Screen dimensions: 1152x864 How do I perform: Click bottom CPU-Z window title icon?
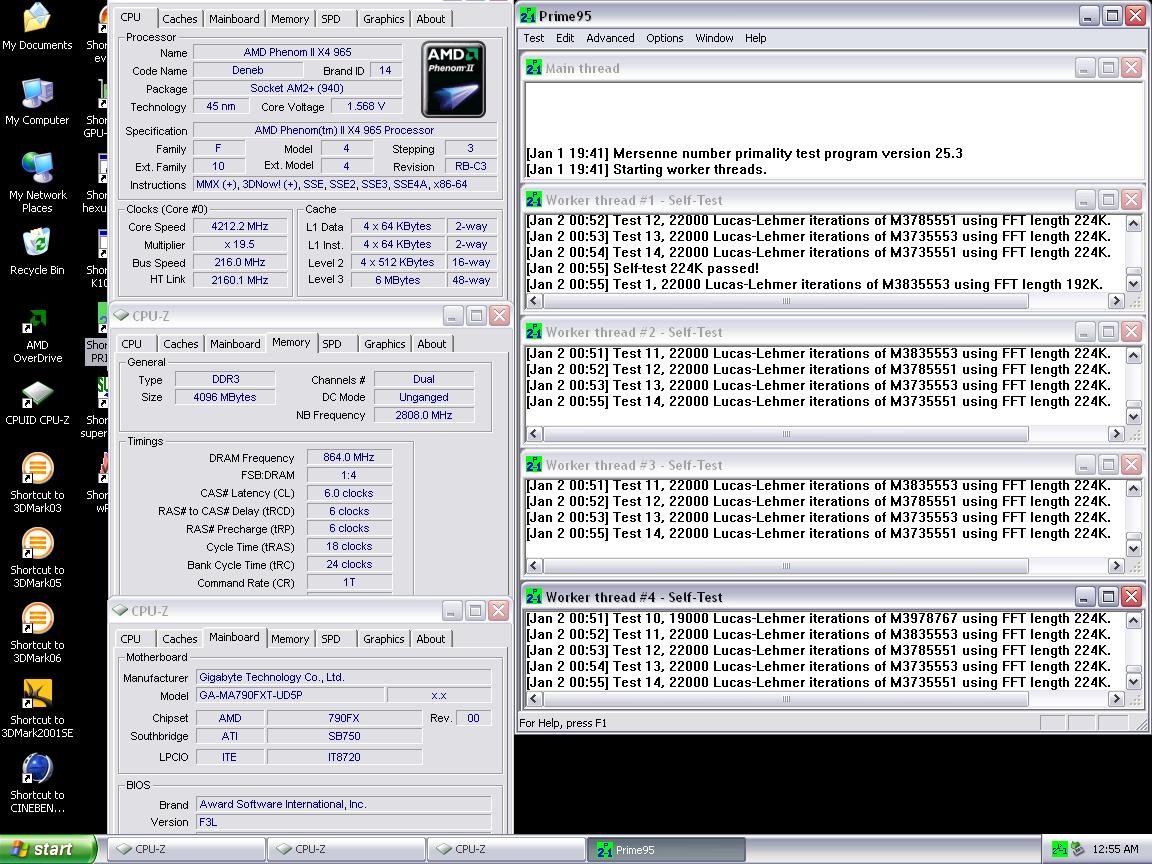[x=120, y=611]
